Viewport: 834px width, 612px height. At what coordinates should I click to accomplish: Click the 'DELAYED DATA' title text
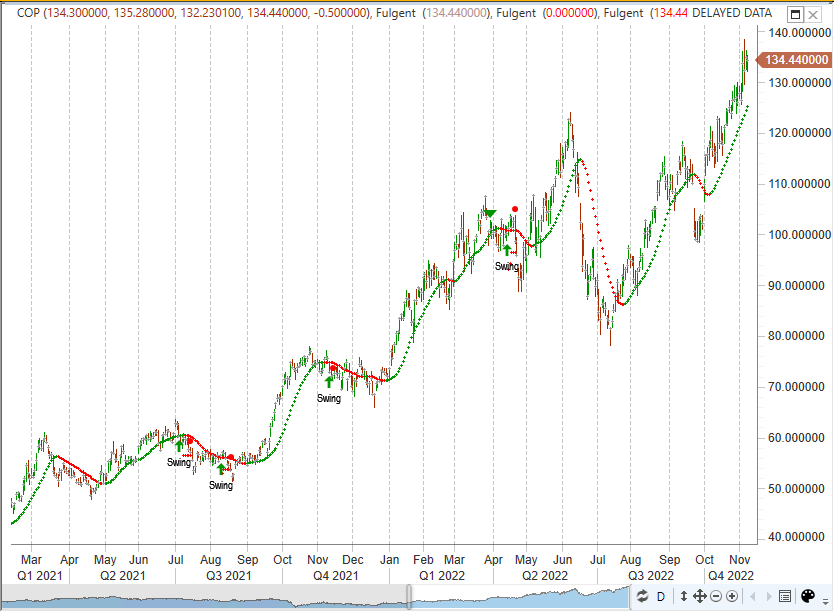[732, 13]
